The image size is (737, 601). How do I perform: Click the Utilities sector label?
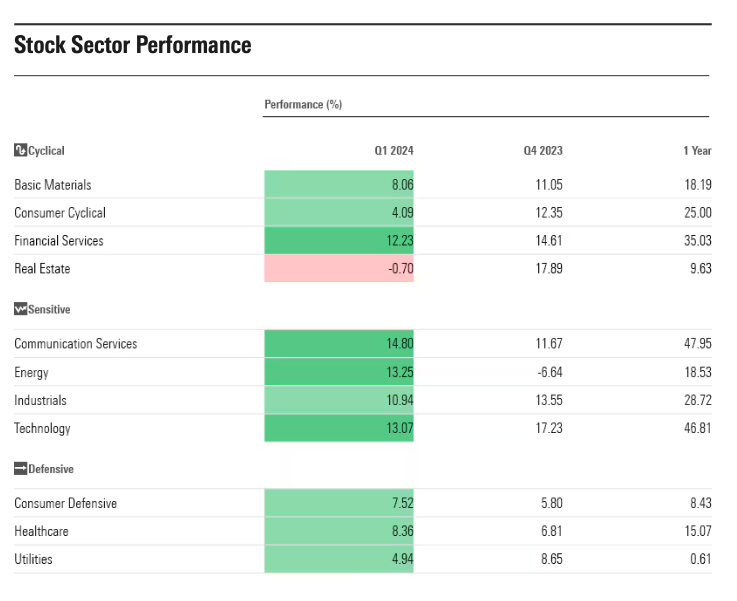point(33,559)
